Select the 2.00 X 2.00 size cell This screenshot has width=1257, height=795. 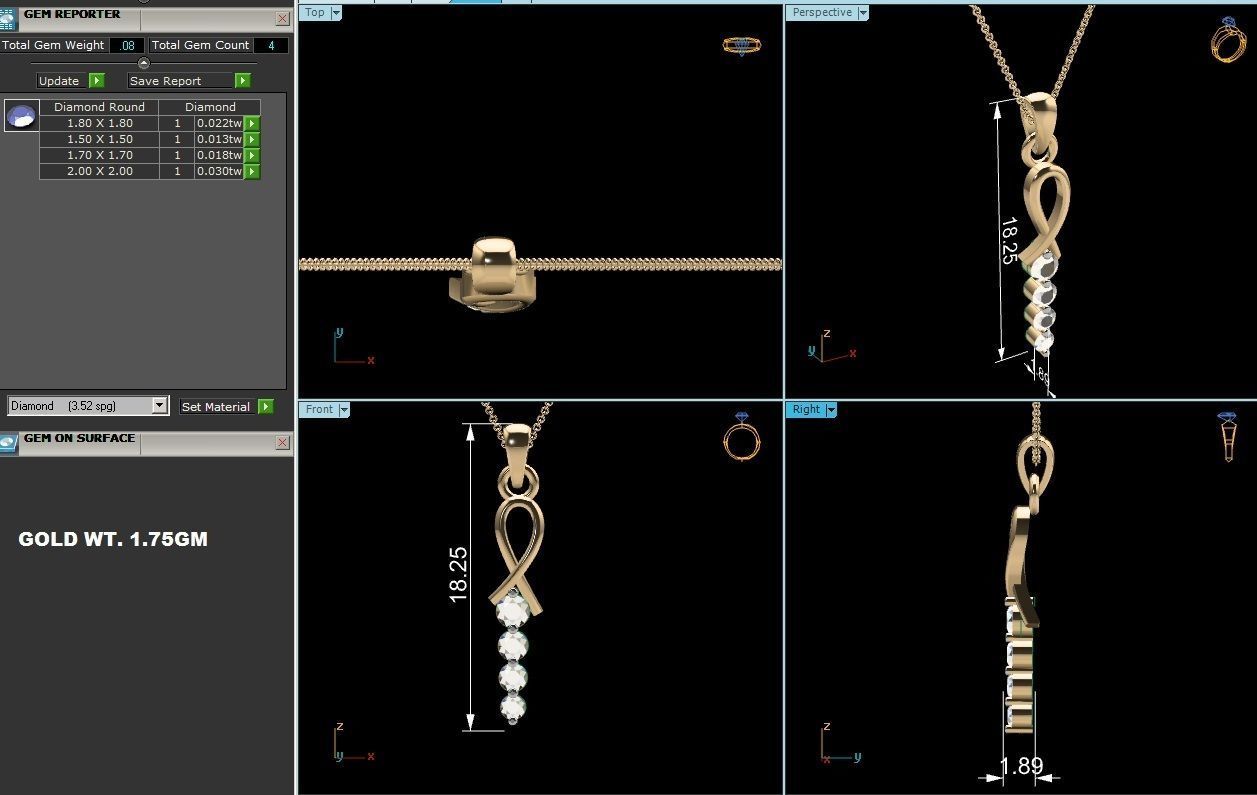(x=99, y=171)
